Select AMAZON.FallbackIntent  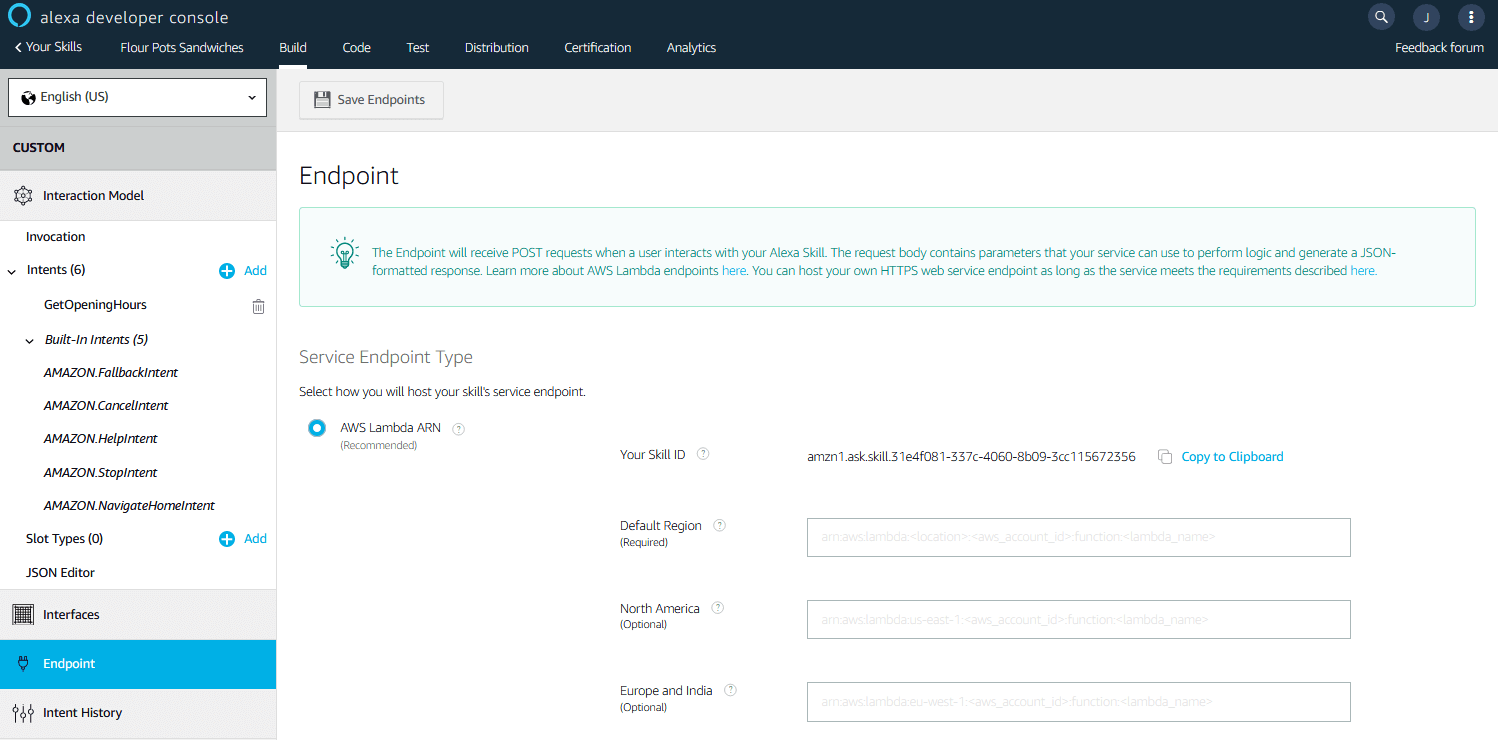[111, 373]
